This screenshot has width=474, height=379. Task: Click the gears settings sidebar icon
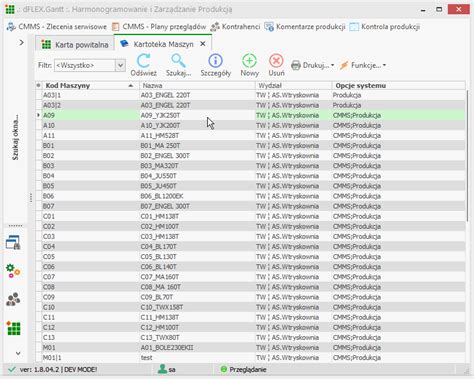click(x=13, y=271)
